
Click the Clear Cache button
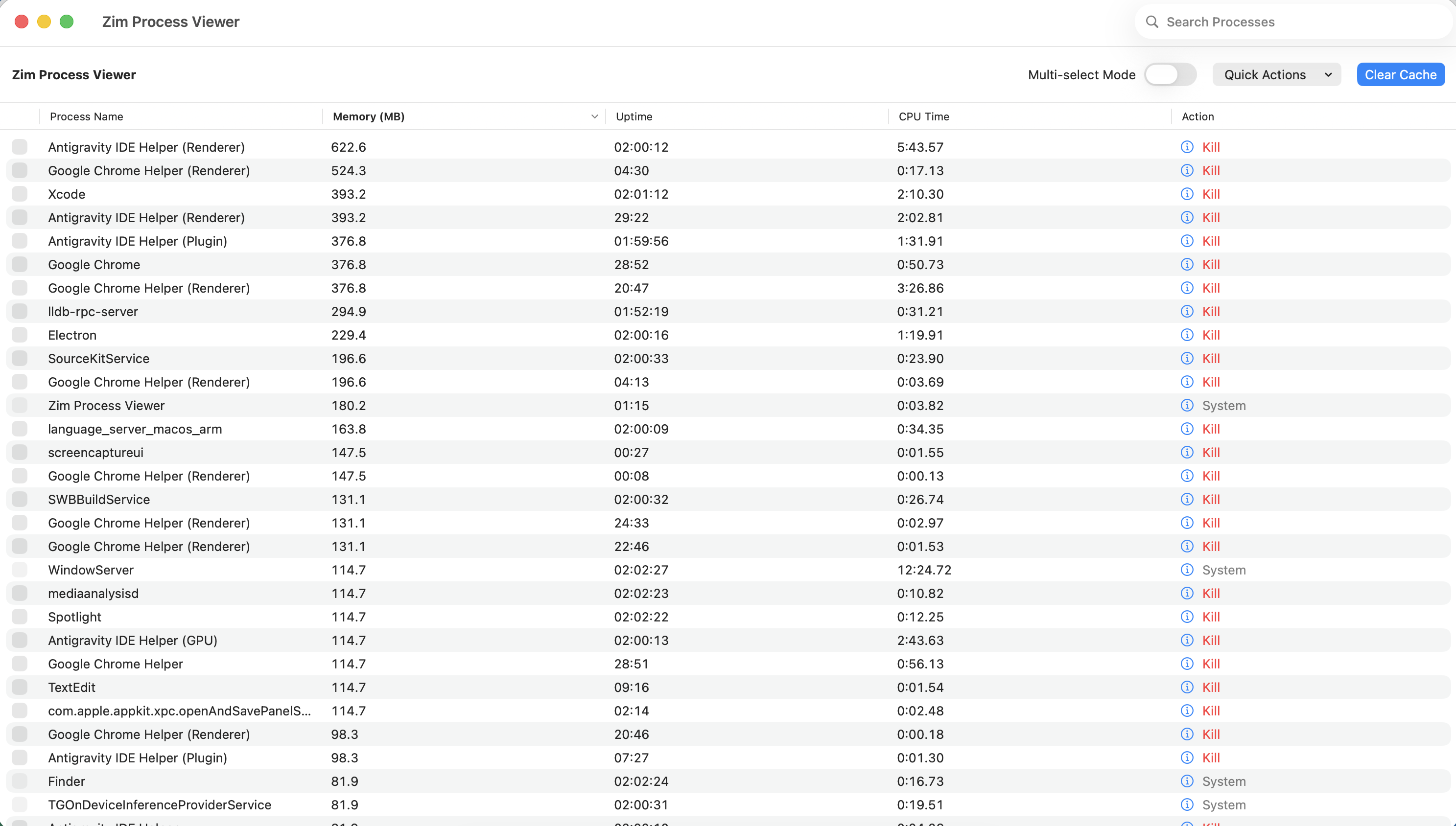1400,74
